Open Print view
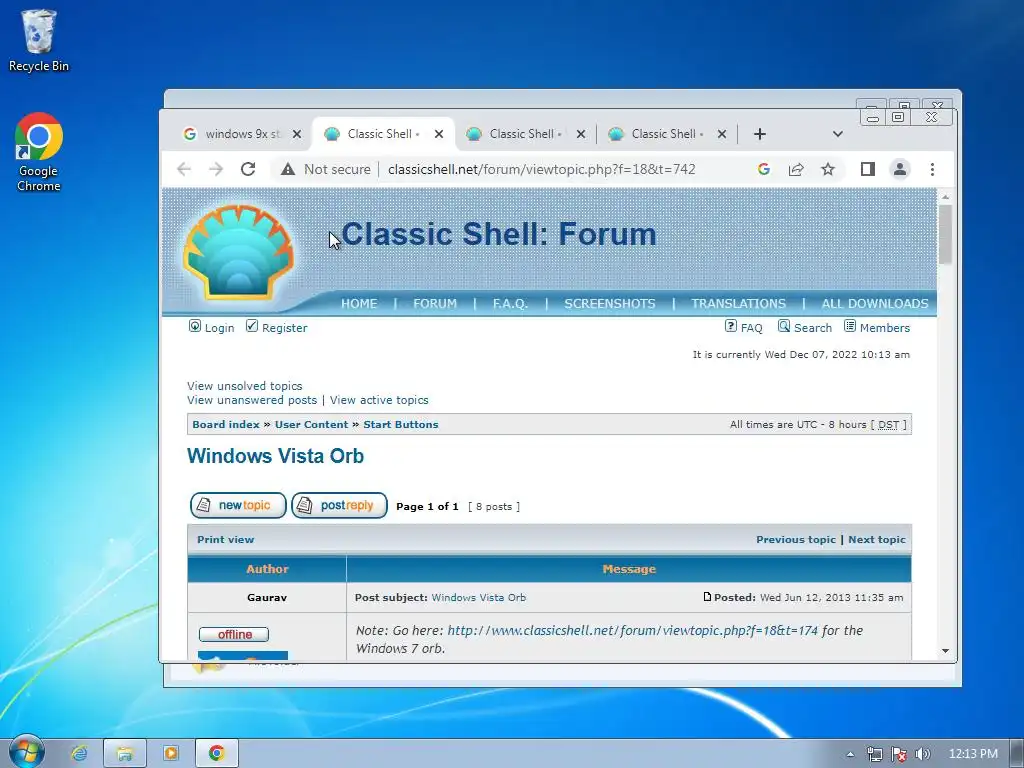Viewport: 1024px width, 768px height. point(225,539)
